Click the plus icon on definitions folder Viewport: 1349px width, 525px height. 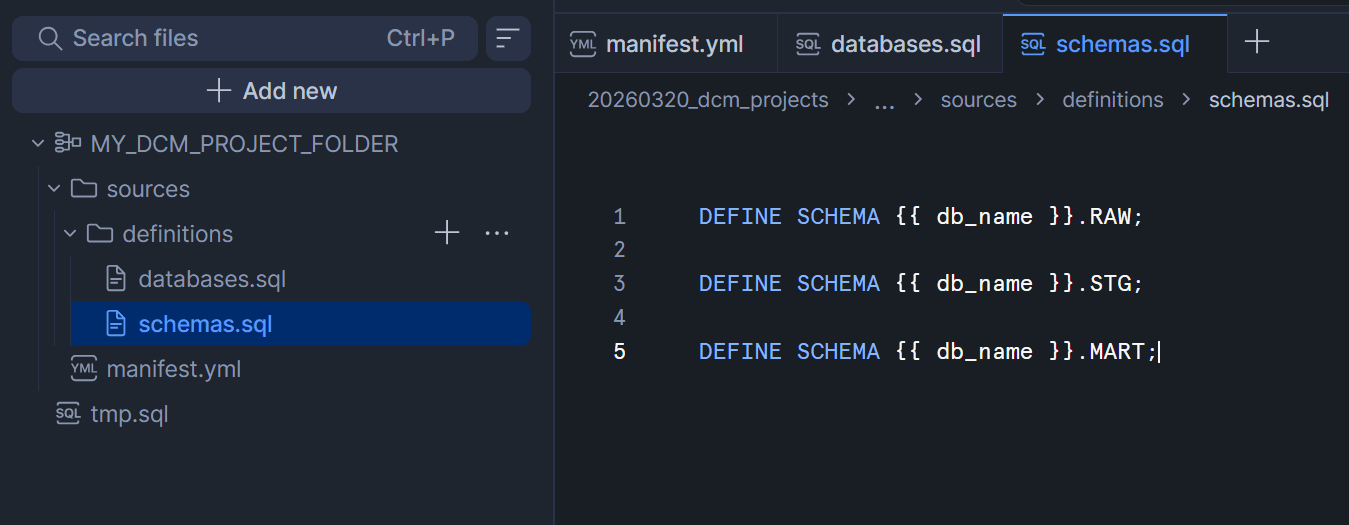pos(447,233)
